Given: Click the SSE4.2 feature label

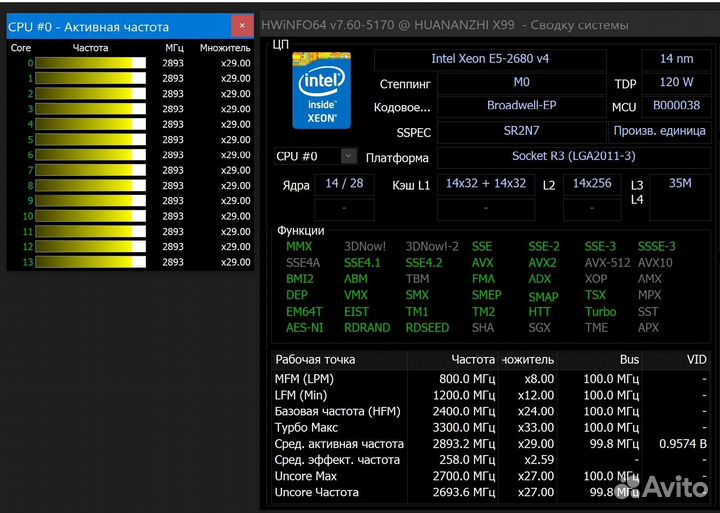Looking at the screenshot, I should tap(424, 263).
